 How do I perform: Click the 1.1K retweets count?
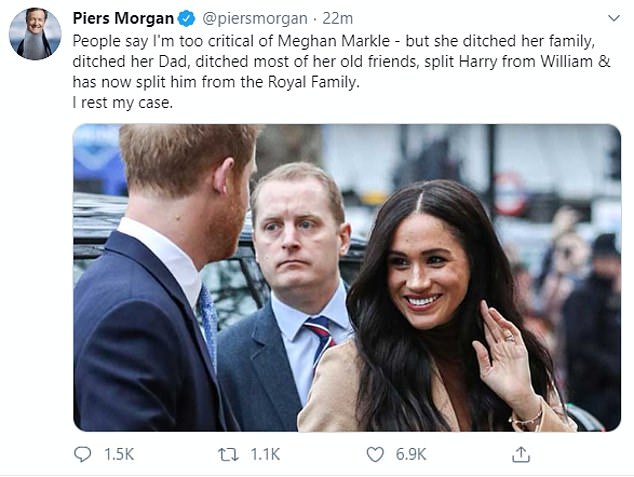[x=265, y=454]
